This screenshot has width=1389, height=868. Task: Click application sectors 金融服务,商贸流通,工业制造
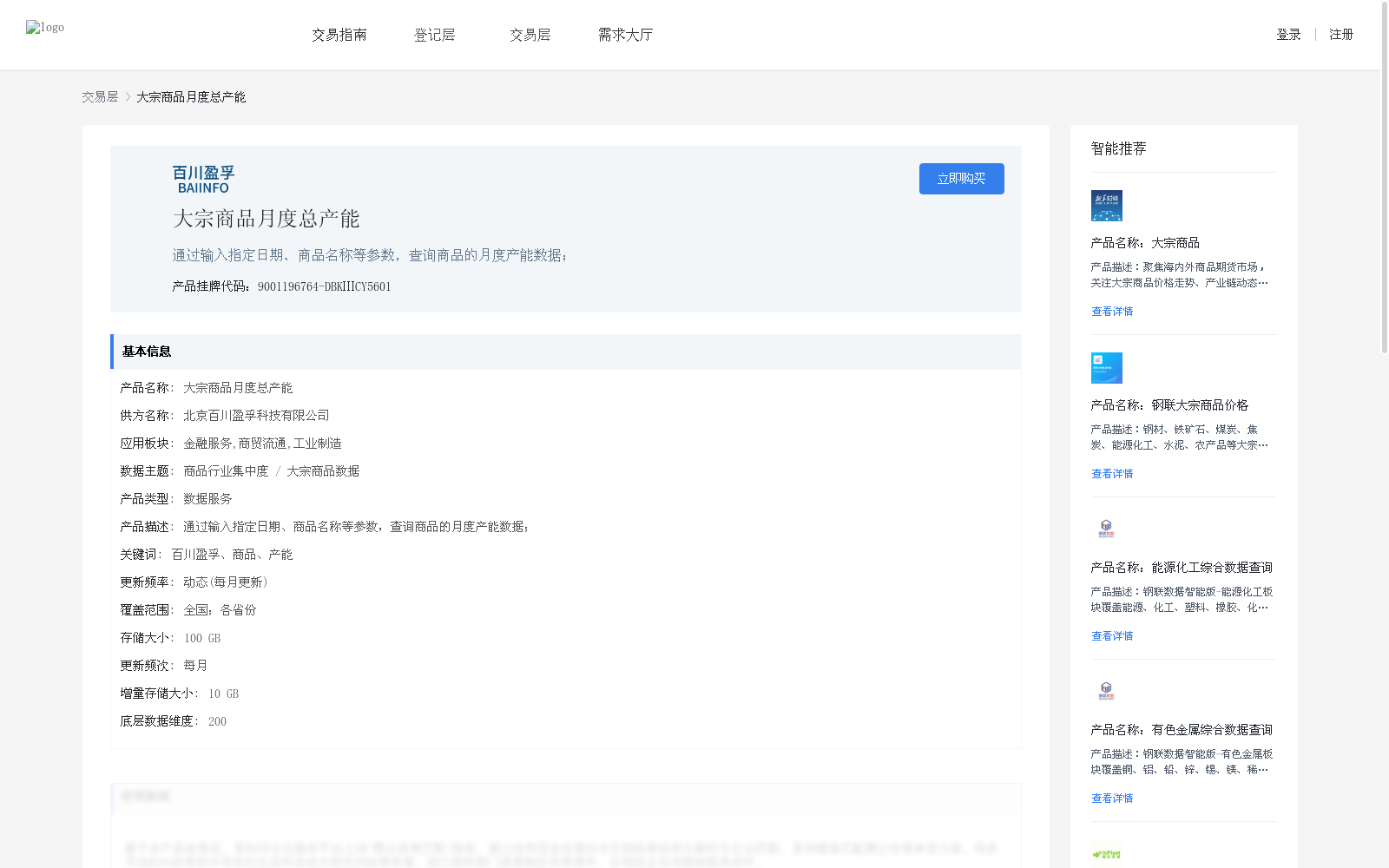coord(262,444)
